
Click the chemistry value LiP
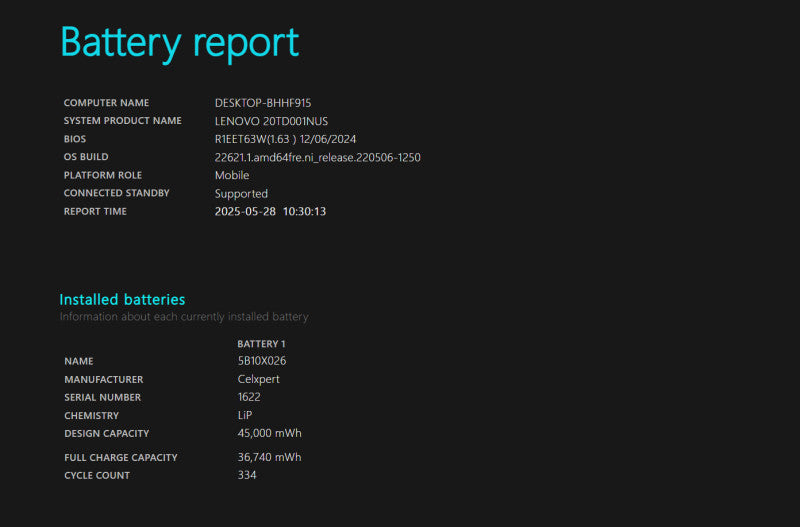tap(245, 415)
